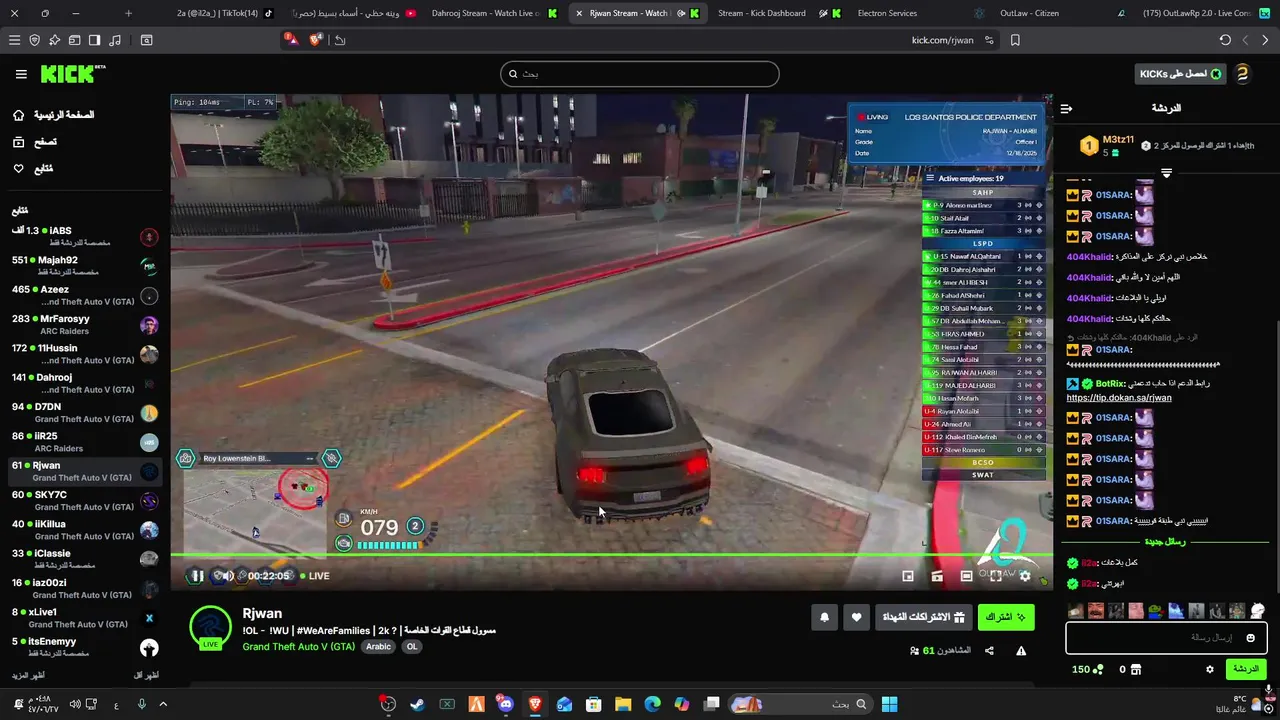
Task: Click the chat message input field
Action: (1166, 638)
